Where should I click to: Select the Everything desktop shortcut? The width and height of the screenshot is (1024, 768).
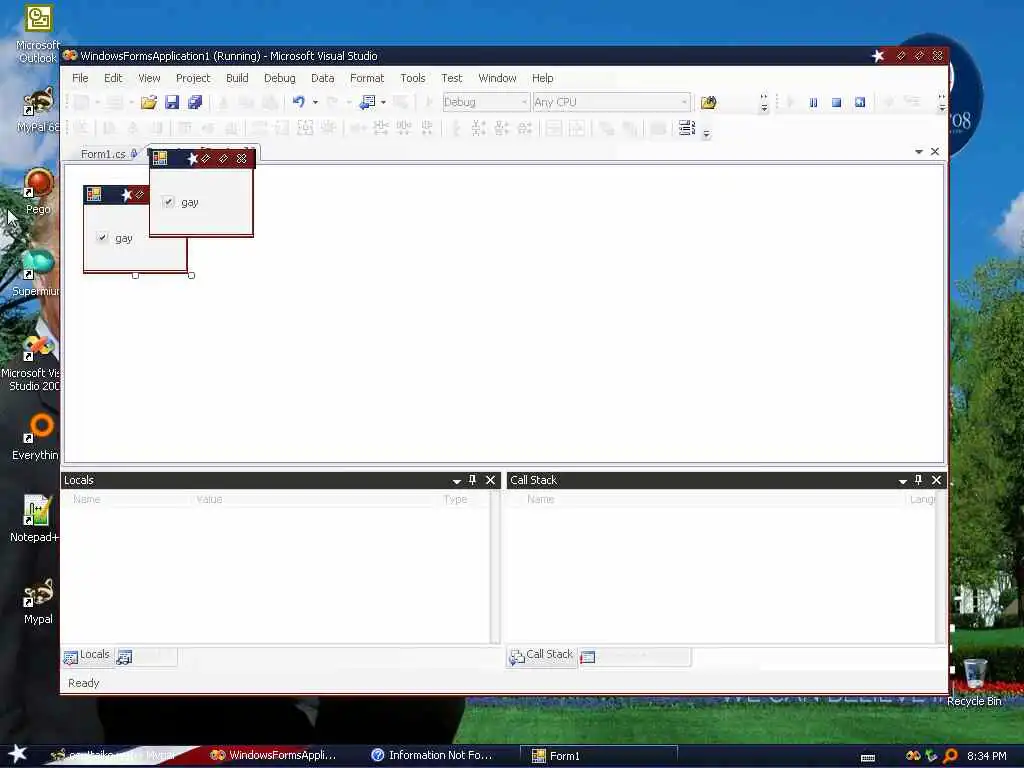tap(35, 437)
